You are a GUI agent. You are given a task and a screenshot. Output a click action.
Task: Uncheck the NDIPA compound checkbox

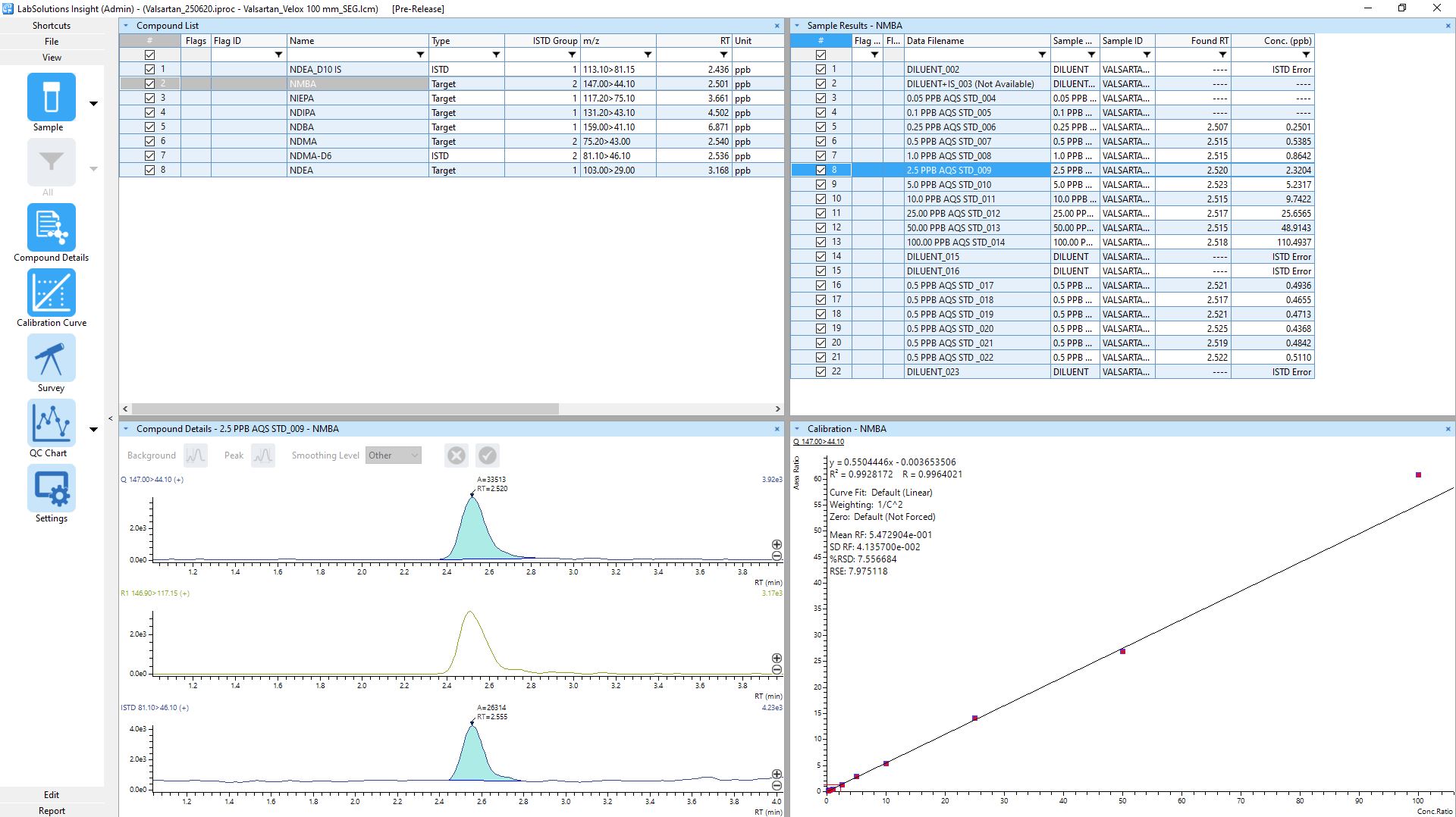tap(149, 112)
